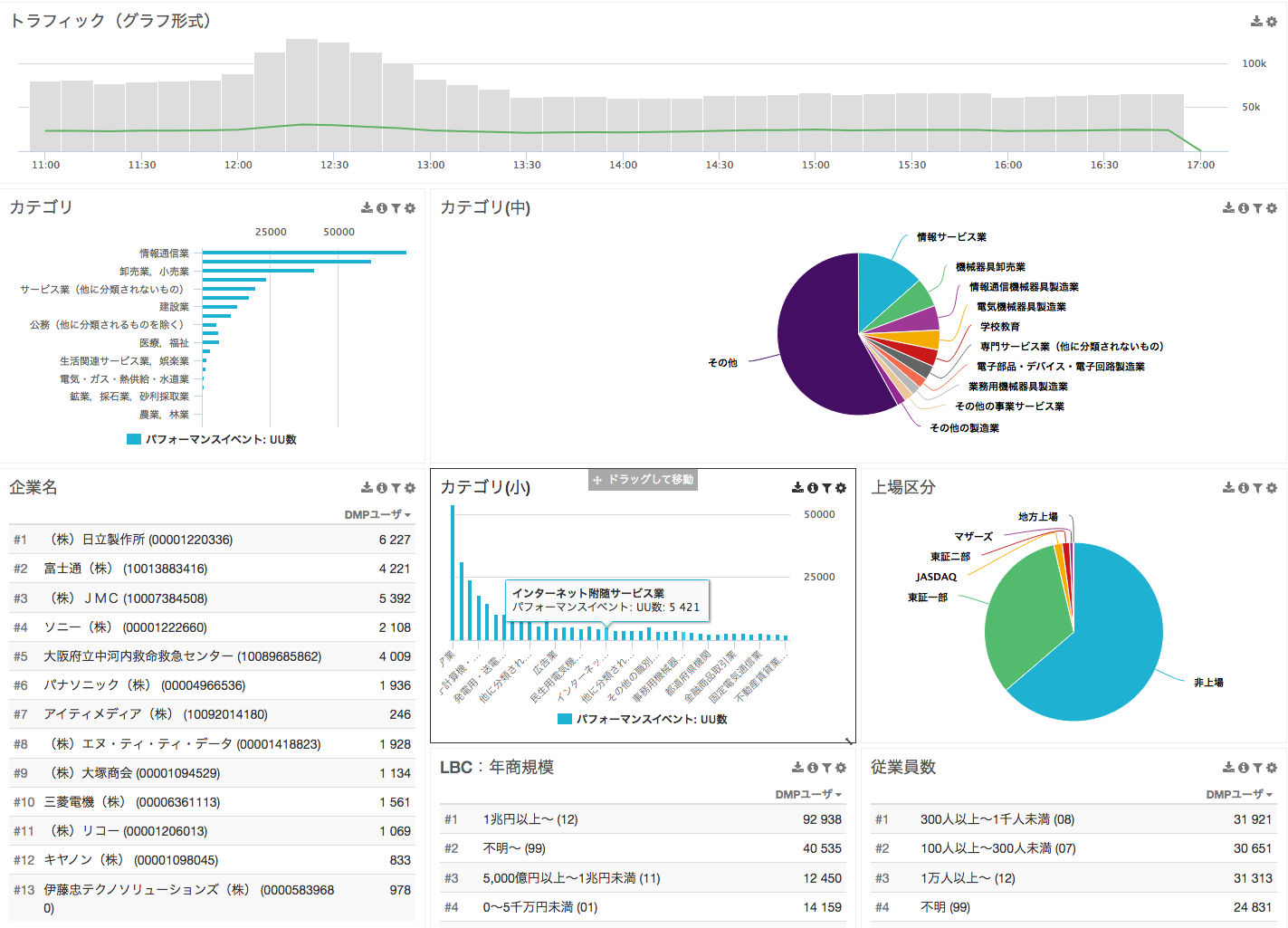Select 1兆円以上〜 (12) row
The width and height of the screenshot is (1288, 928).
click(643, 819)
